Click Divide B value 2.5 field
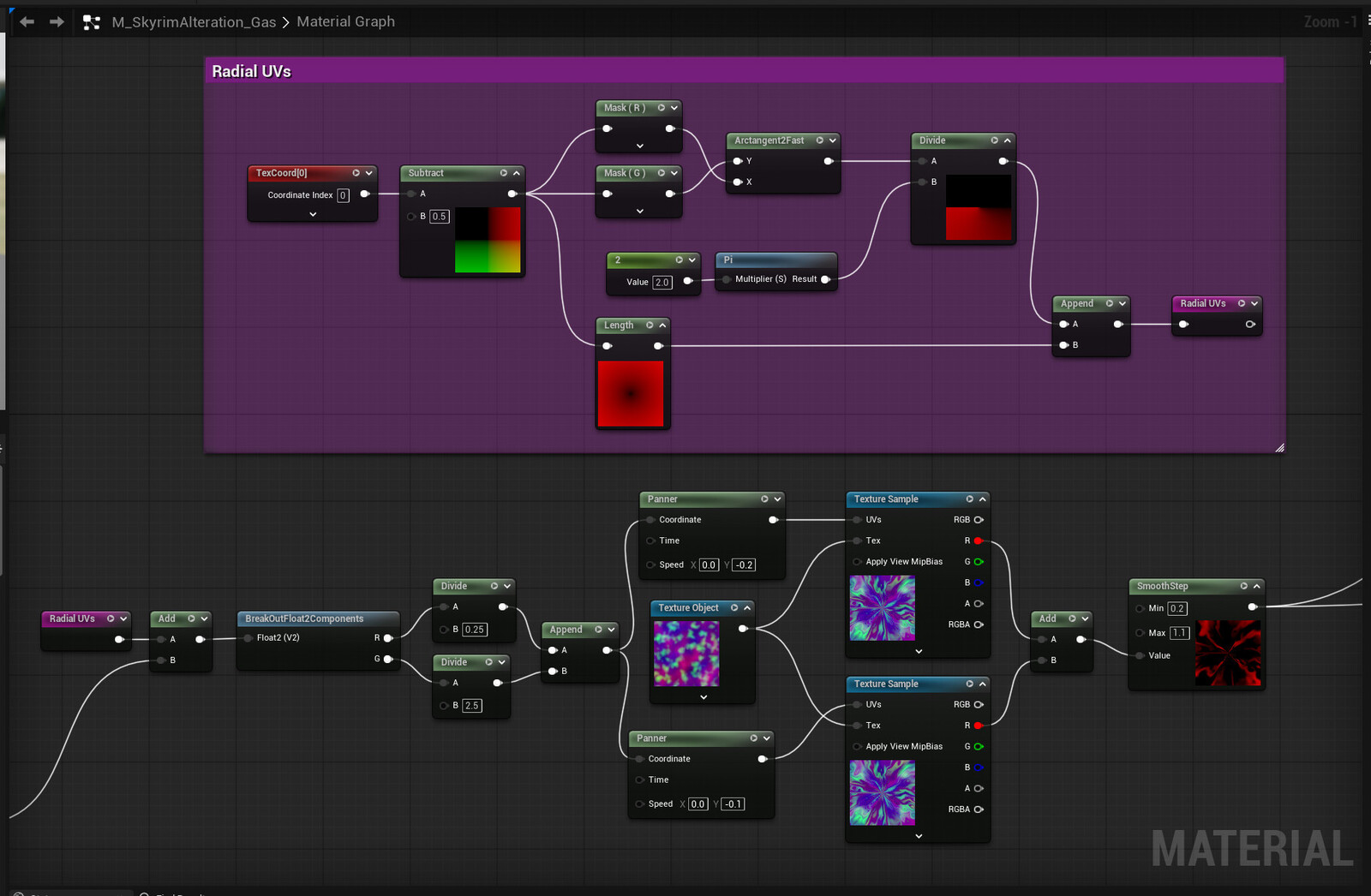 [x=472, y=706]
